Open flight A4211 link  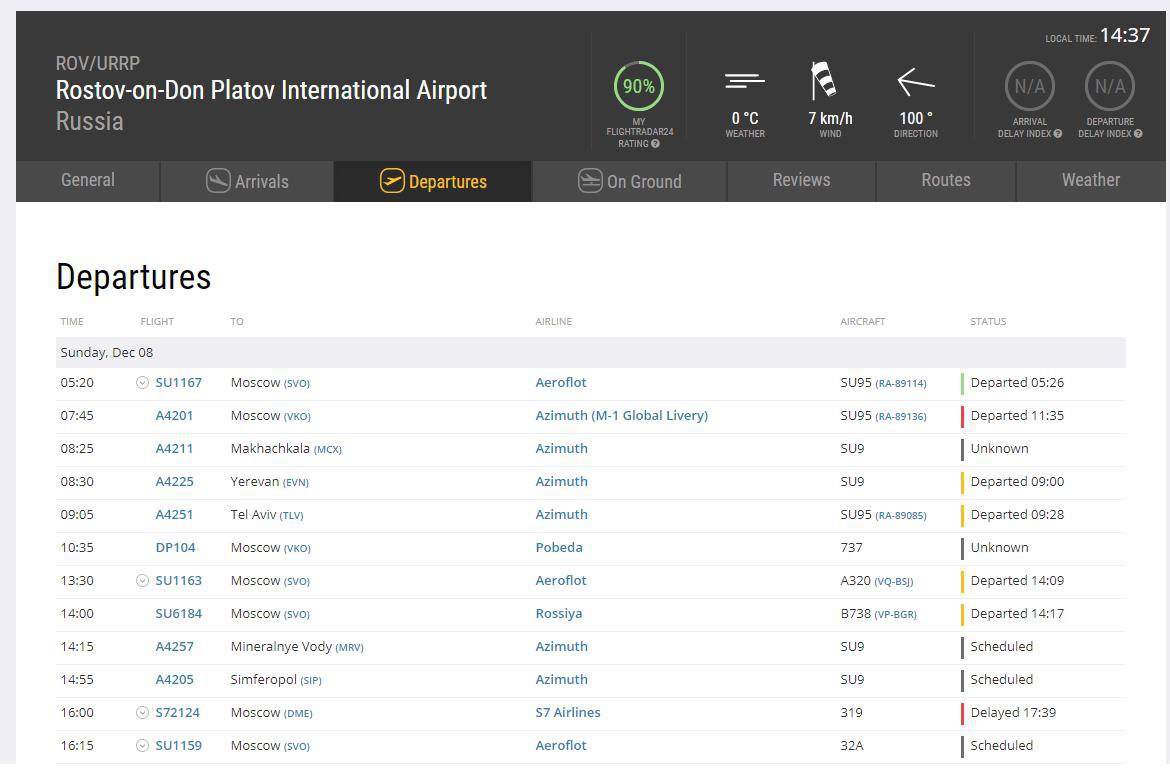tap(174, 448)
